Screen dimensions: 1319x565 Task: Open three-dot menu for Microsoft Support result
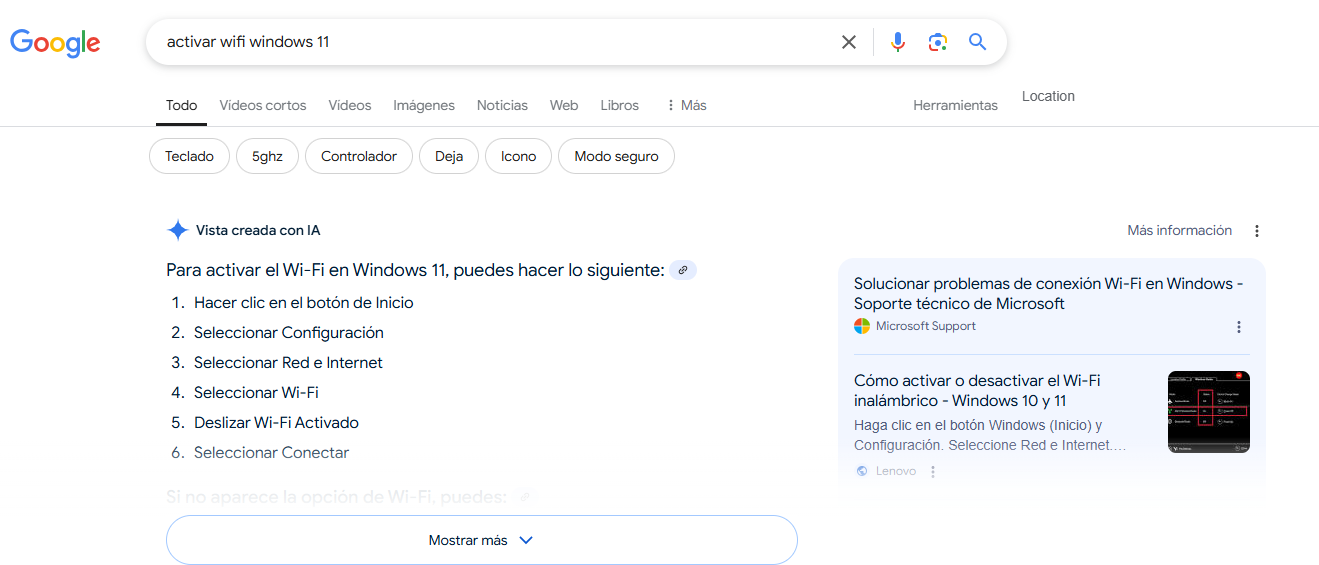click(1239, 327)
